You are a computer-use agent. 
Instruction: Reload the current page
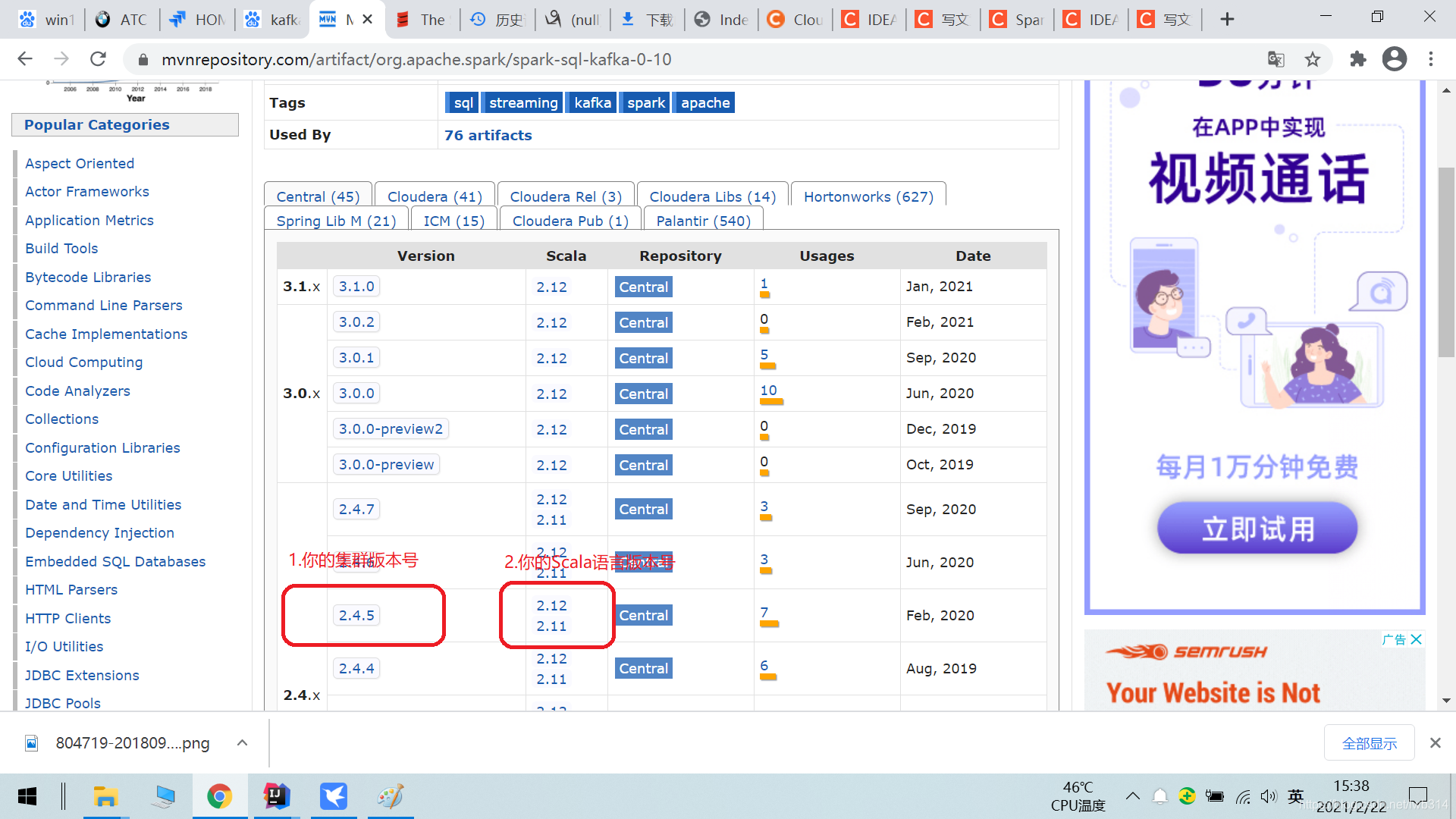[x=98, y=59]
